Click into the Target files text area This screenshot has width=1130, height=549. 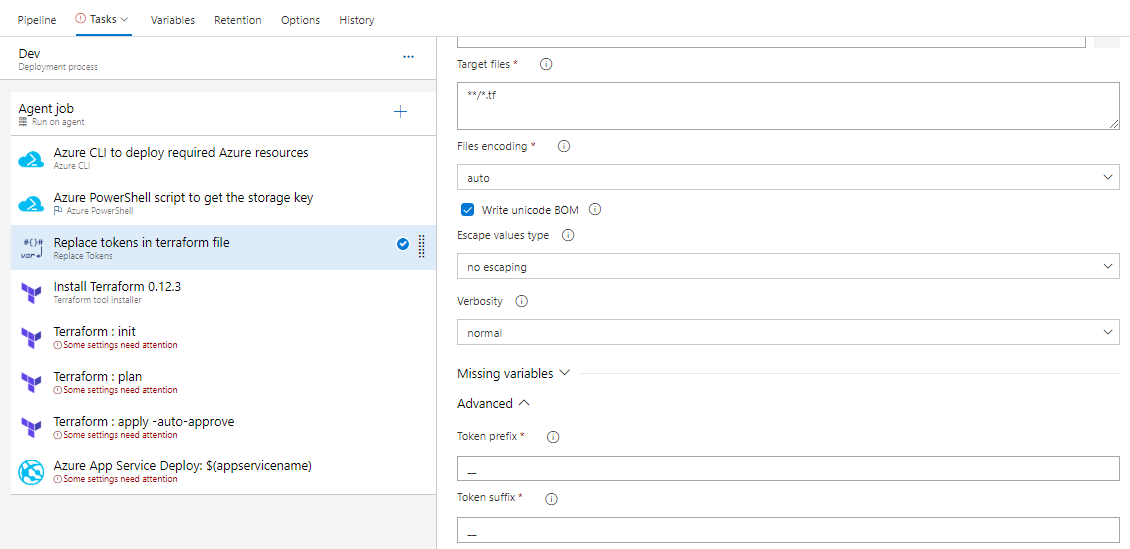[x=788, y=105]
